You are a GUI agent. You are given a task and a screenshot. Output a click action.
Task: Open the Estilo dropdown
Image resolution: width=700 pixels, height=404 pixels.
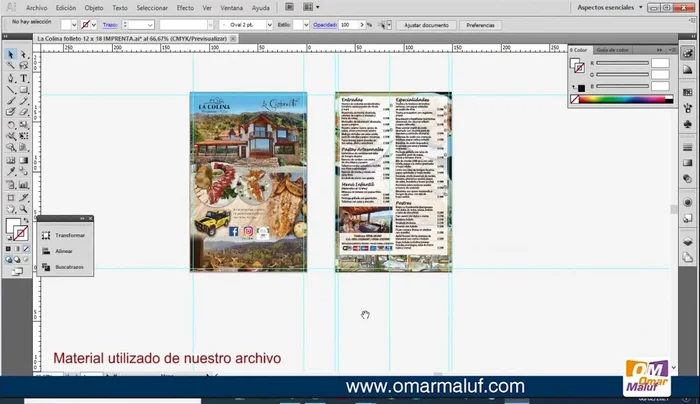pyautogui.click(x=306, y=25)
